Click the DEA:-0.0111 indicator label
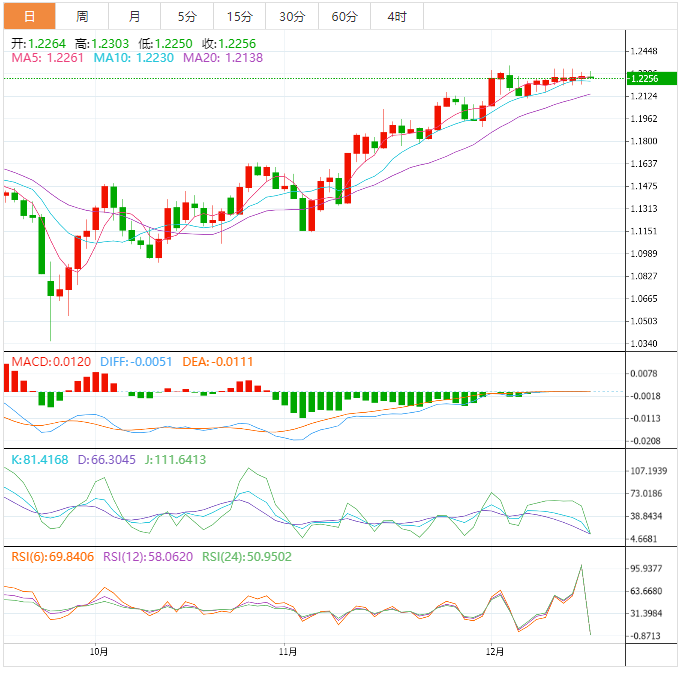Image resolution: width=682 pixels, height=673 pixels. (217, 362)
